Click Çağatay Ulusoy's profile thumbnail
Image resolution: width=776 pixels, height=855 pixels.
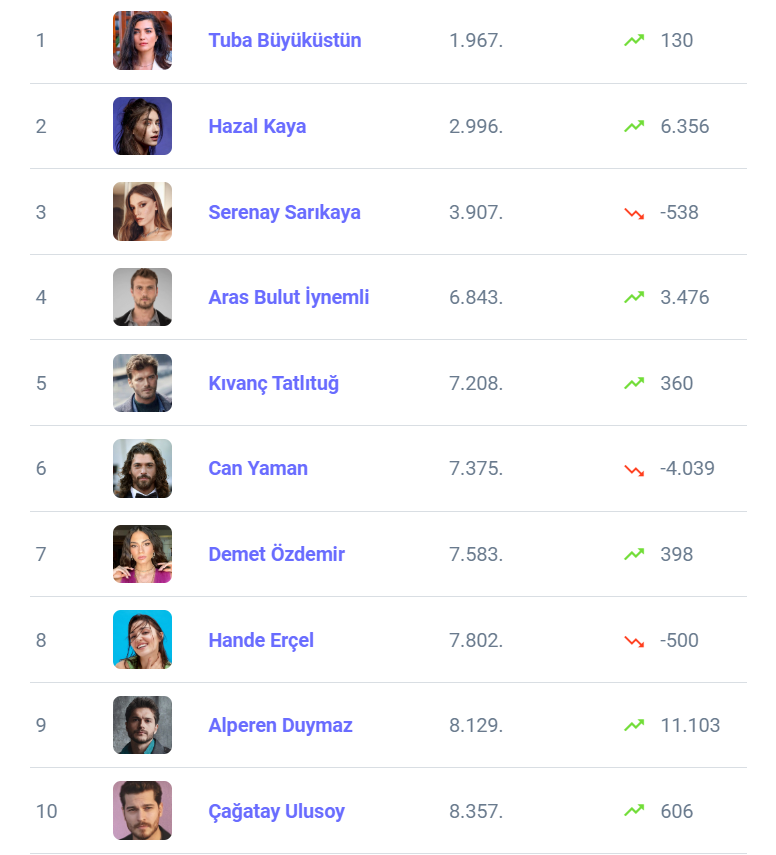point(142,811)
